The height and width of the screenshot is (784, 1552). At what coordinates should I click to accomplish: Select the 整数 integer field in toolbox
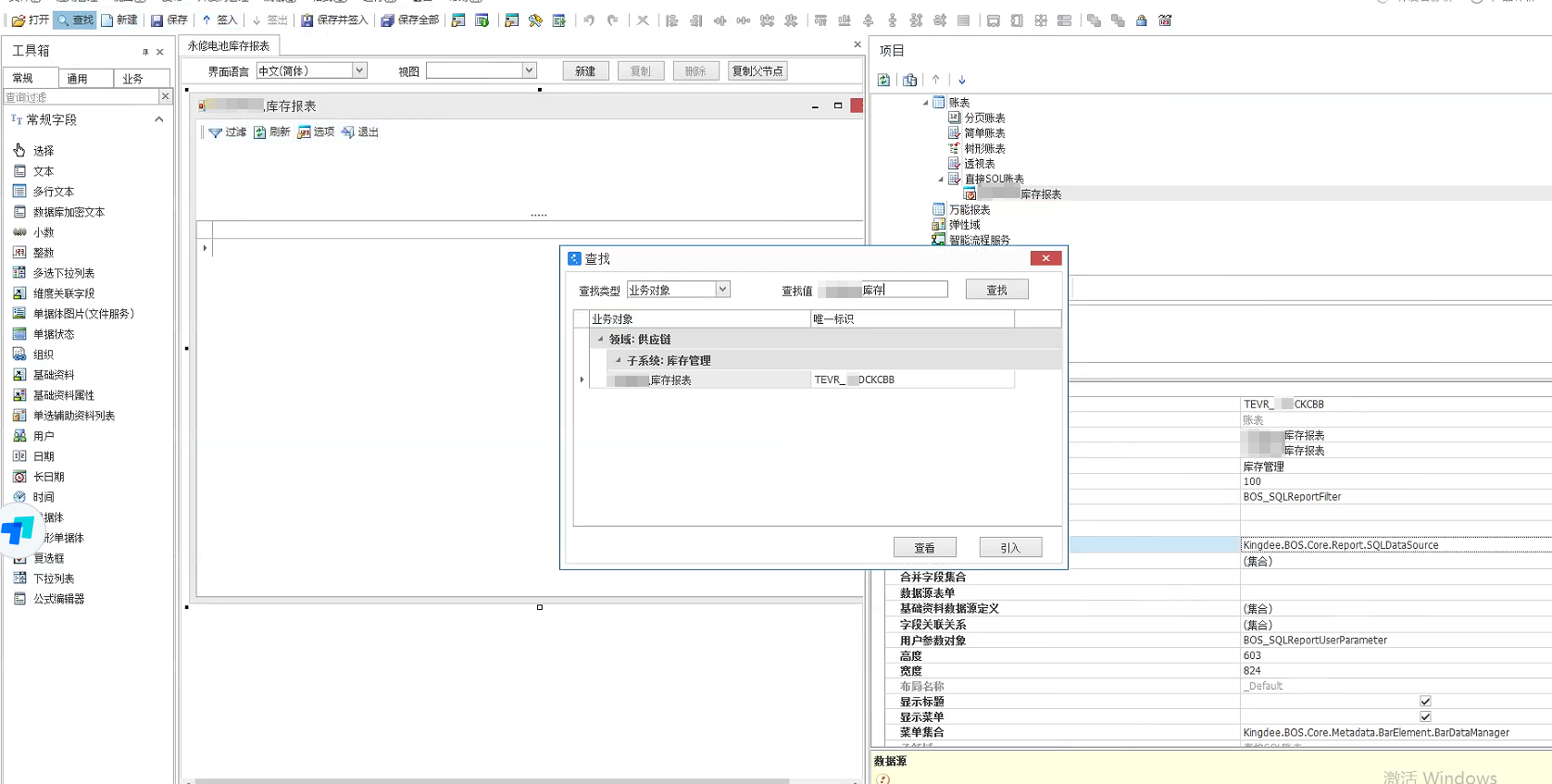[34, 253]
